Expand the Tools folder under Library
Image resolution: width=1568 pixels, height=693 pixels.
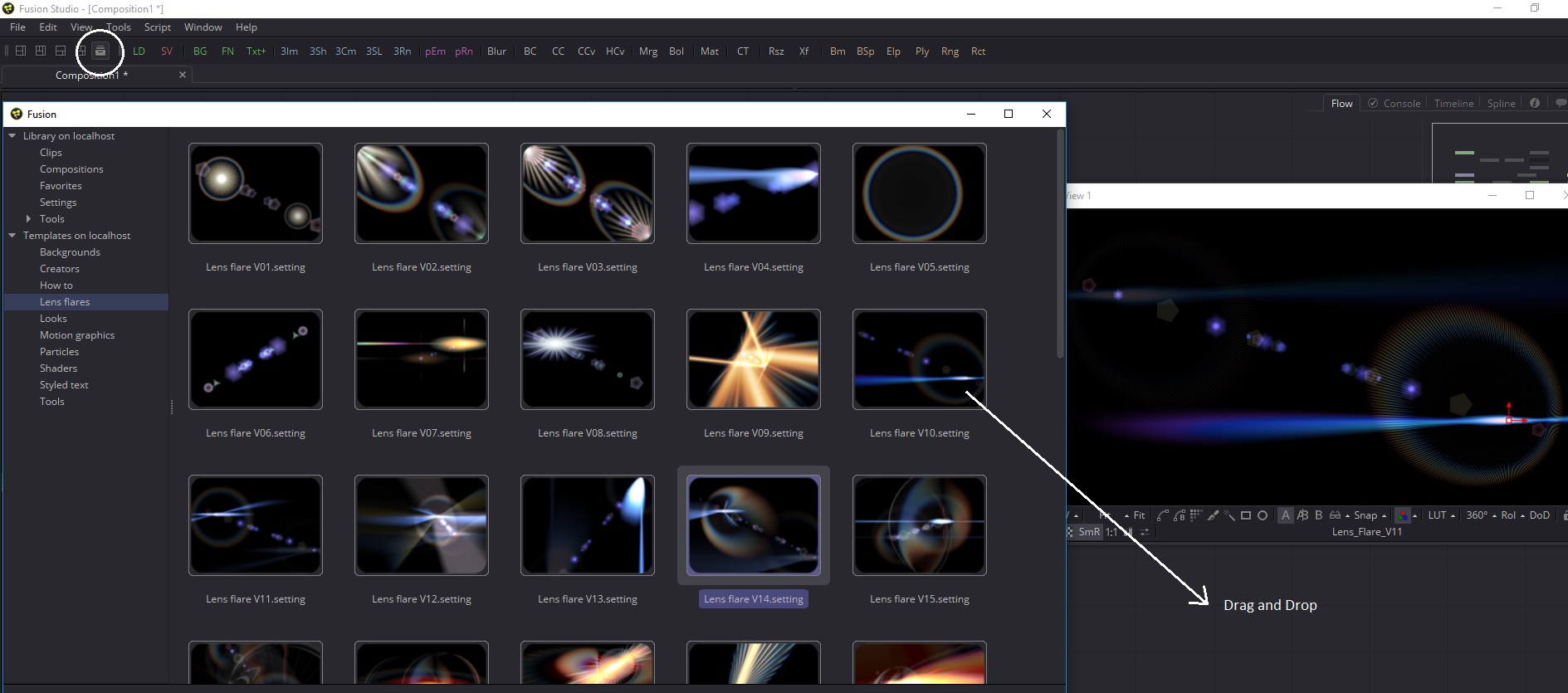click(29, 219)
